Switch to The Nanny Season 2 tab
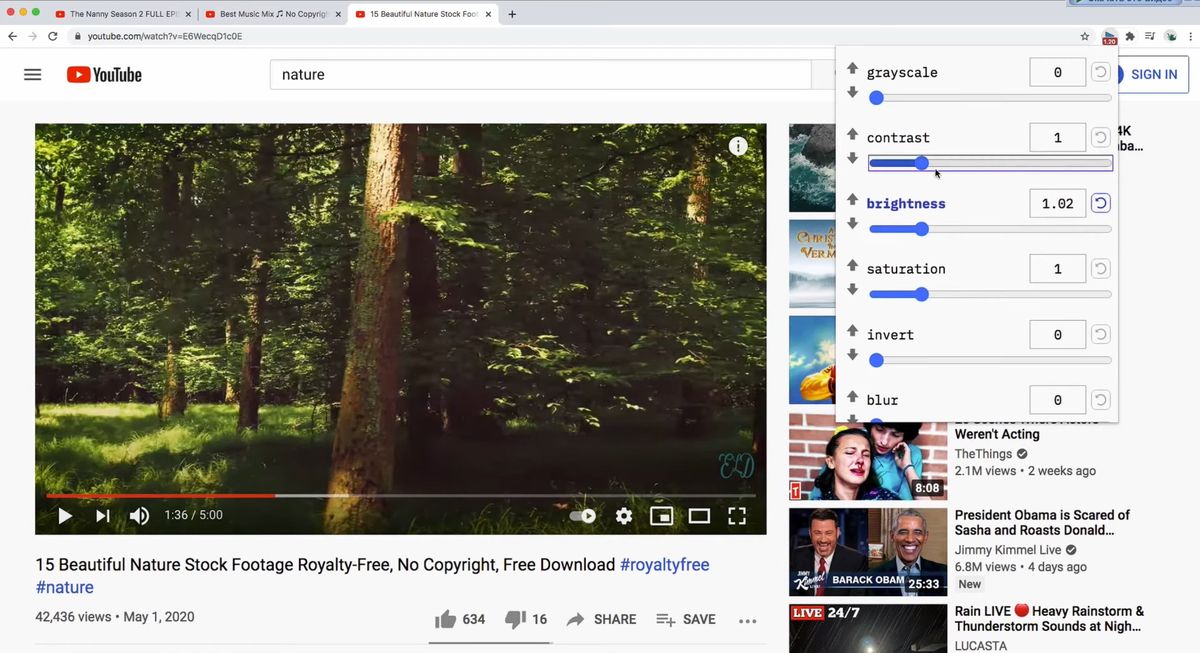Image resolution: width=1200 pixels, height=653 pixels. coord(121,14)
